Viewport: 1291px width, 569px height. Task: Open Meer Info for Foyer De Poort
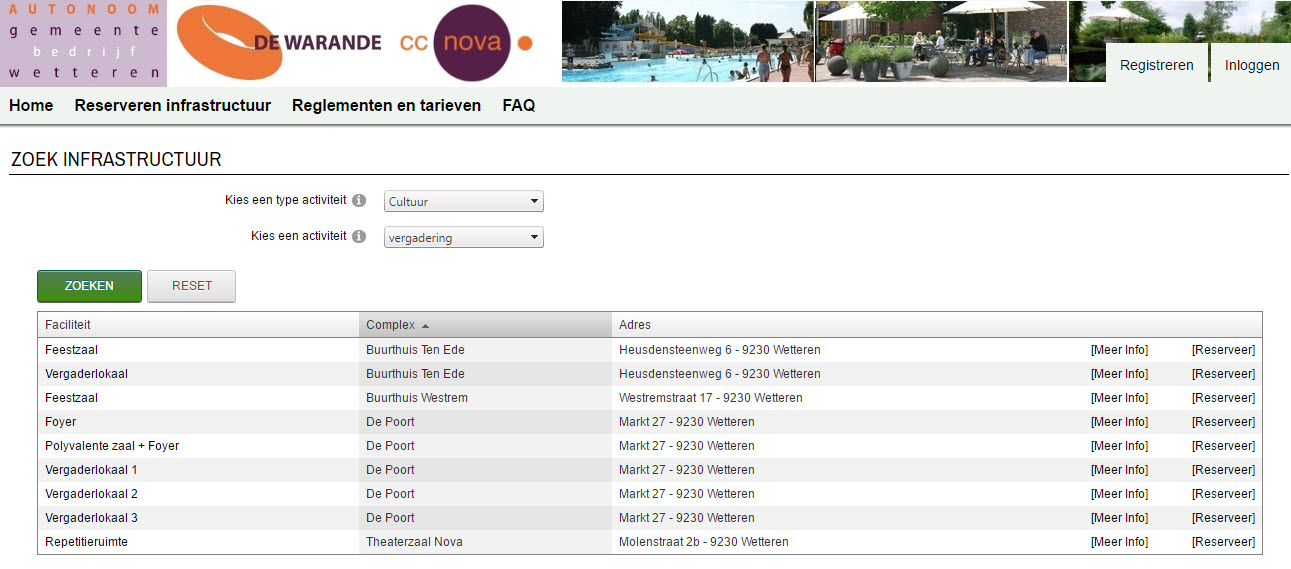pyautogui.click(x=1119, y=422)
